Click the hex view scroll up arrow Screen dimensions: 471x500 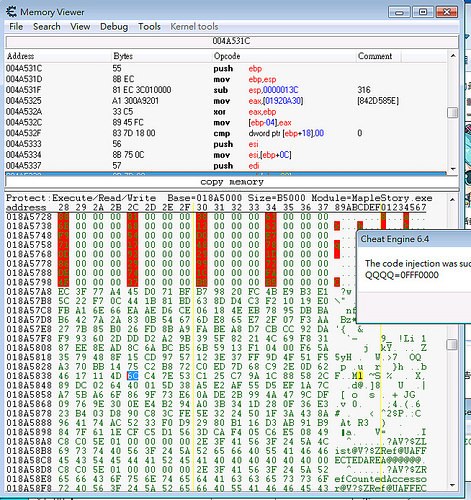tap(452, 199)
